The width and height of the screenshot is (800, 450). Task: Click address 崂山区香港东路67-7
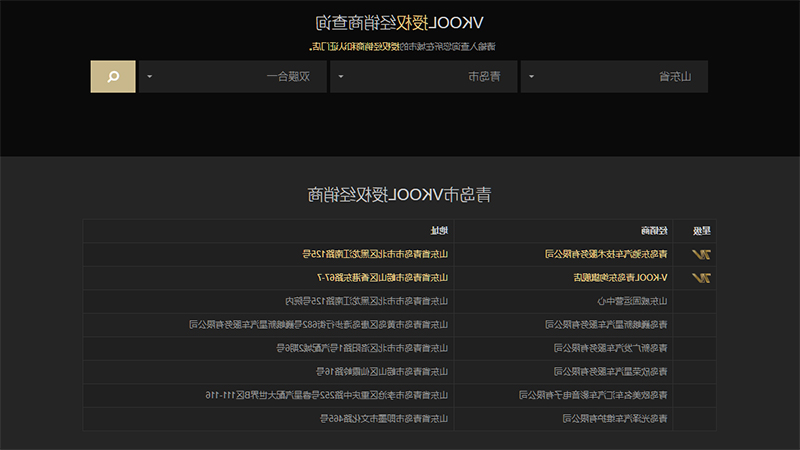pyautogui.click(x=383, y=278)
